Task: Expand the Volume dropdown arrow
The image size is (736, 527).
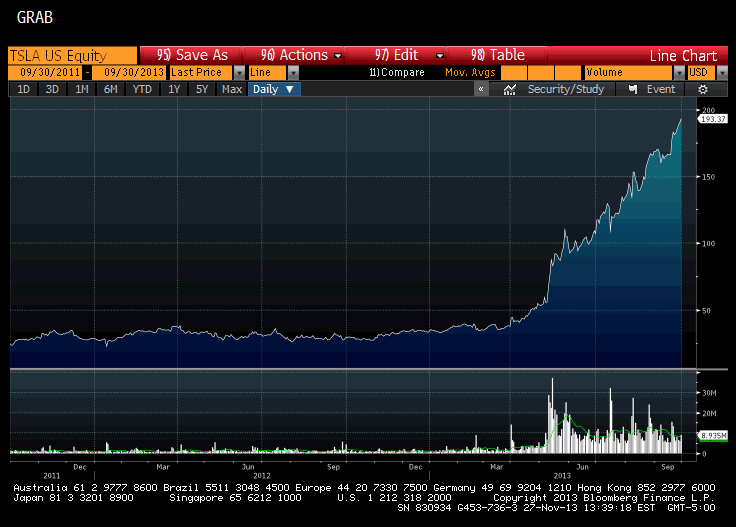Action: point(679,73)
